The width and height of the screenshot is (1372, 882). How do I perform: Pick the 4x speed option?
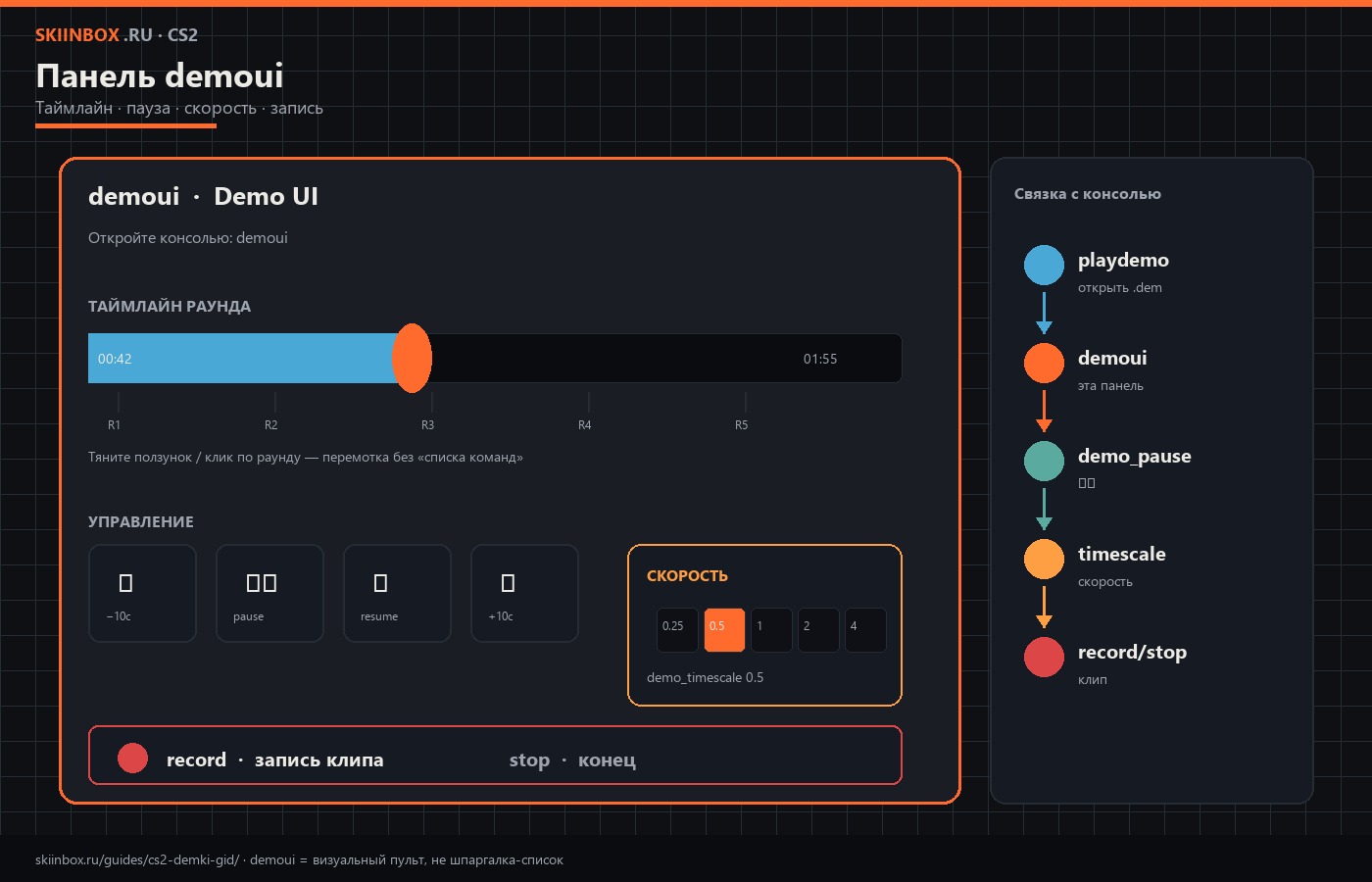(x=865, y=629)
